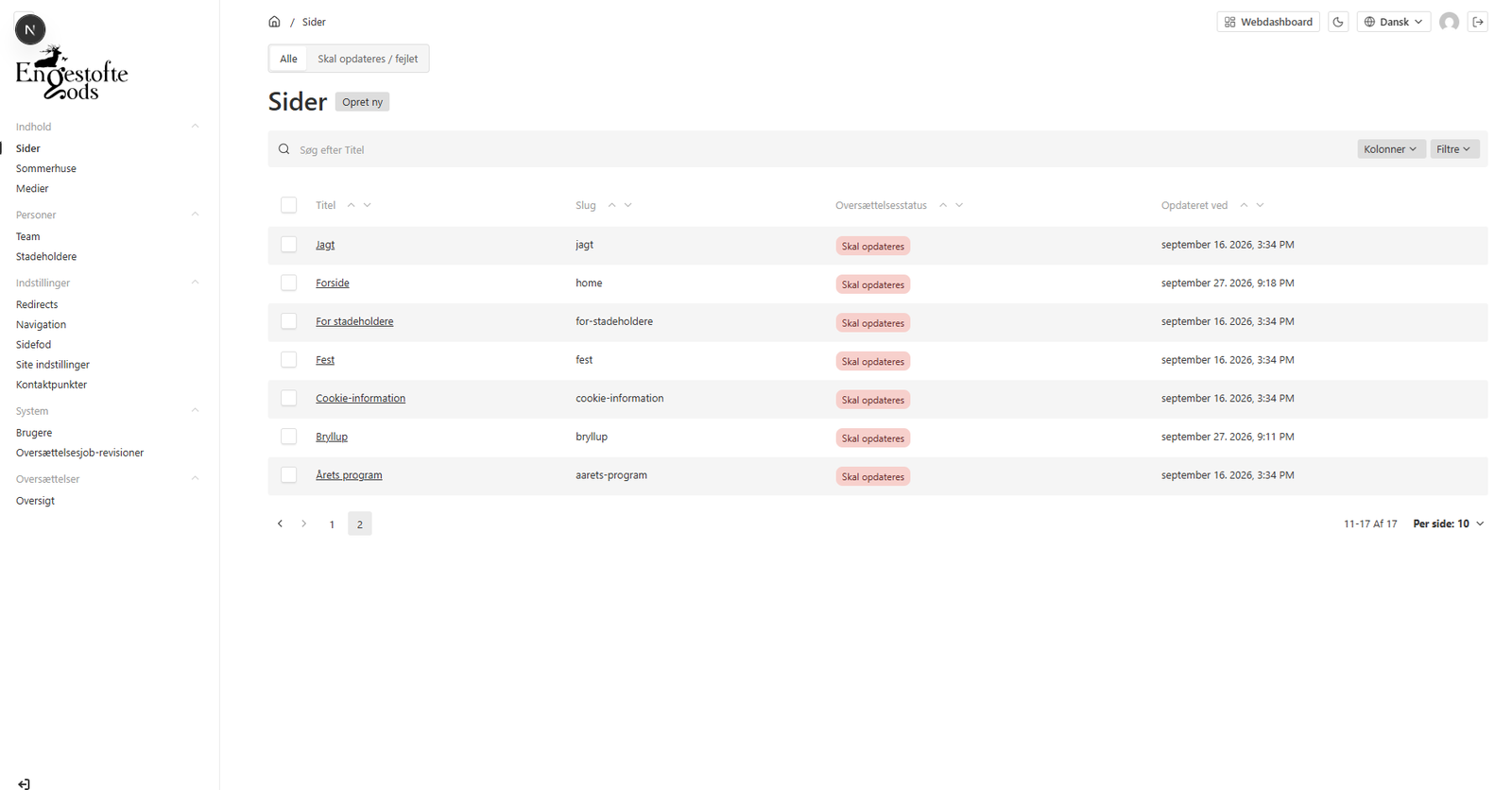Open Sommerhuse in sidebar

point(46,168)
